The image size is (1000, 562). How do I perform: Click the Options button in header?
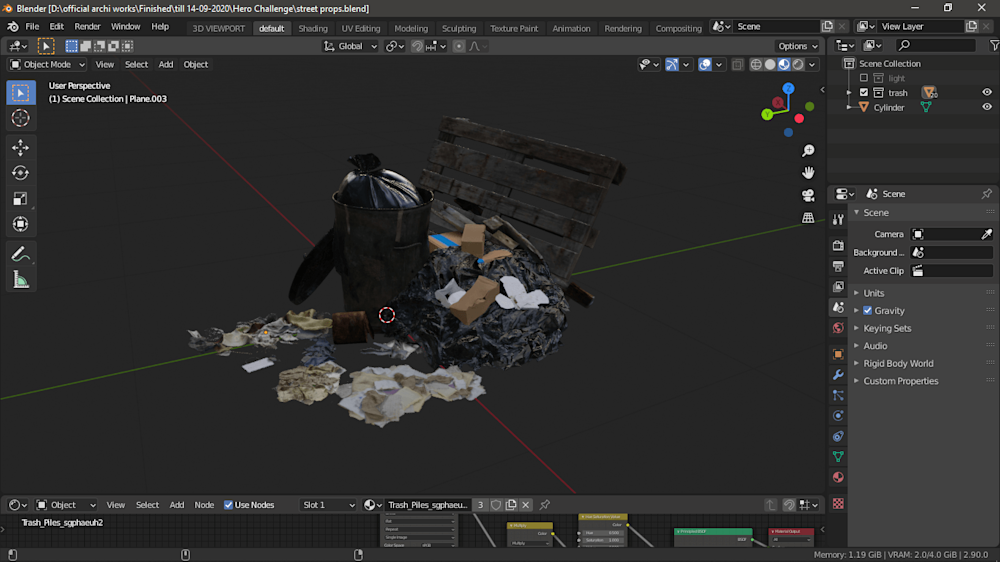pos(797,46)
